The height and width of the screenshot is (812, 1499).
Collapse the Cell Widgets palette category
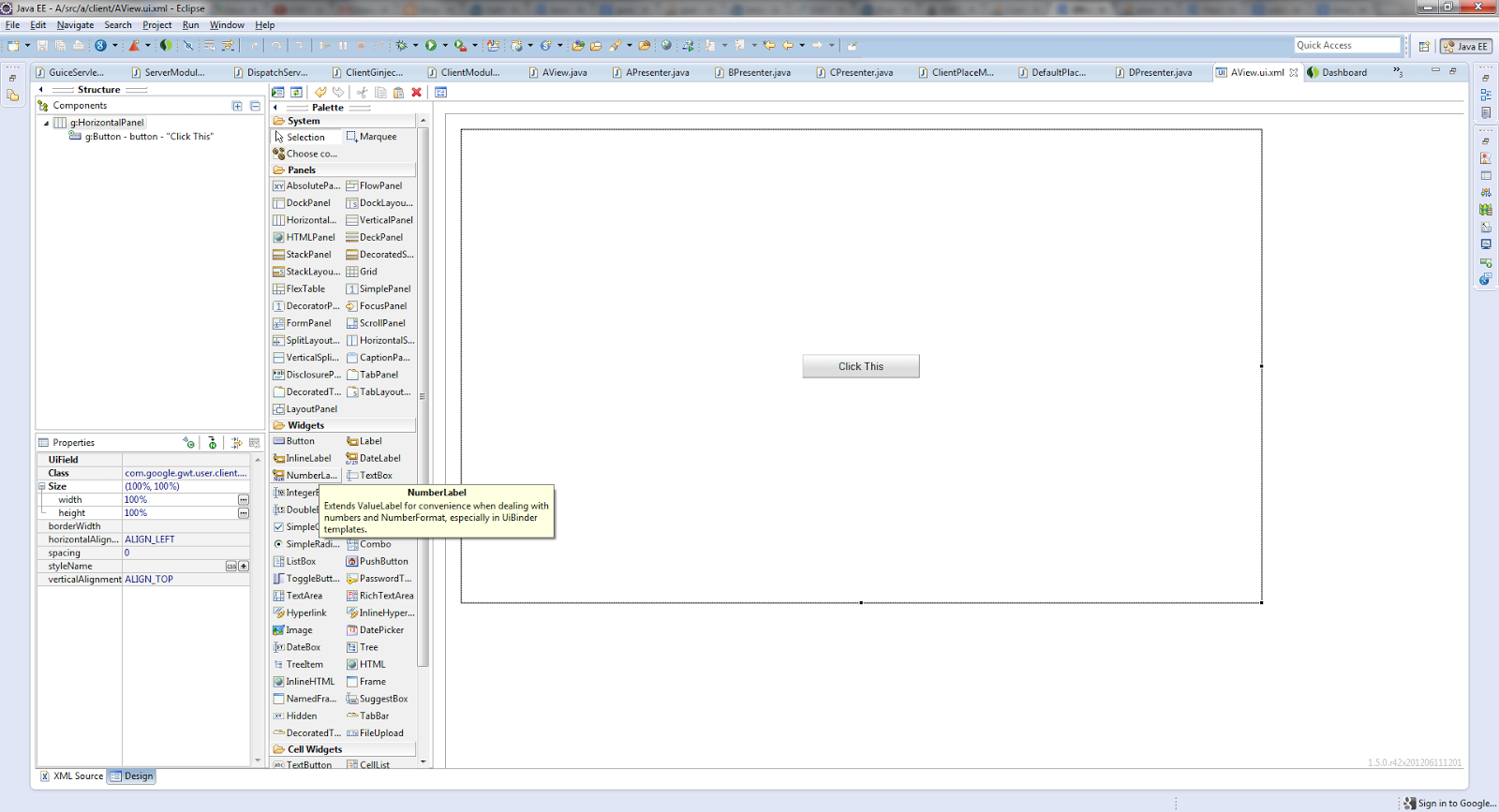click(x=343, y=750)
